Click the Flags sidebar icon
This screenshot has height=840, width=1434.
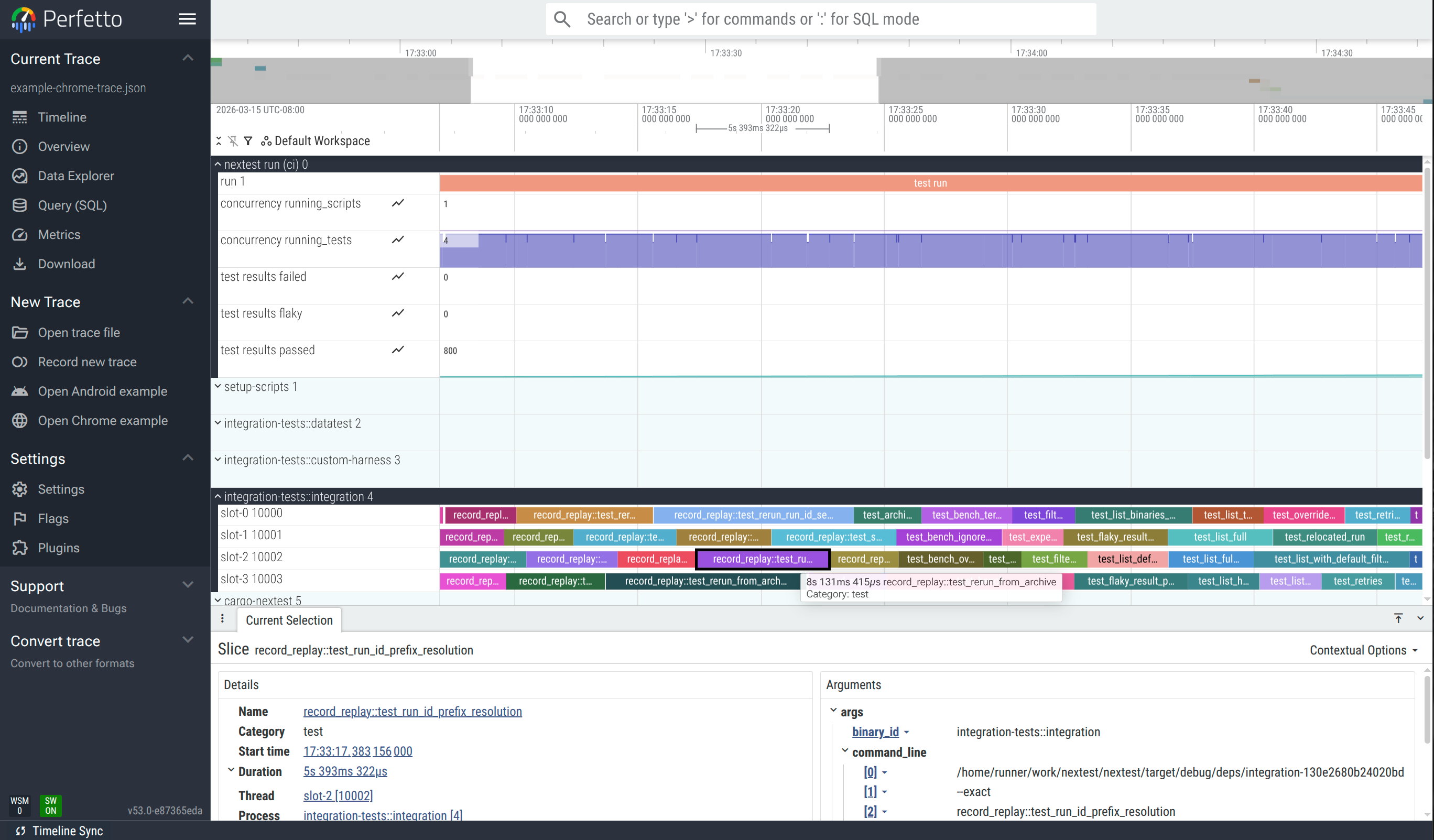pyautogui.click(x=20, y=518)
